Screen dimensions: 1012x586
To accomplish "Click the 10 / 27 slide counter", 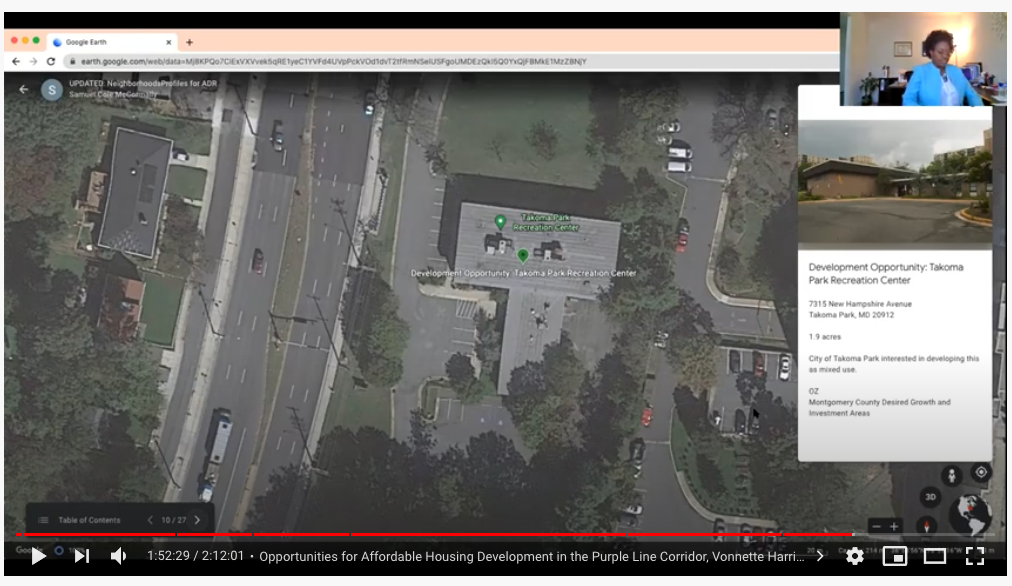I will (x=174, y=520).
